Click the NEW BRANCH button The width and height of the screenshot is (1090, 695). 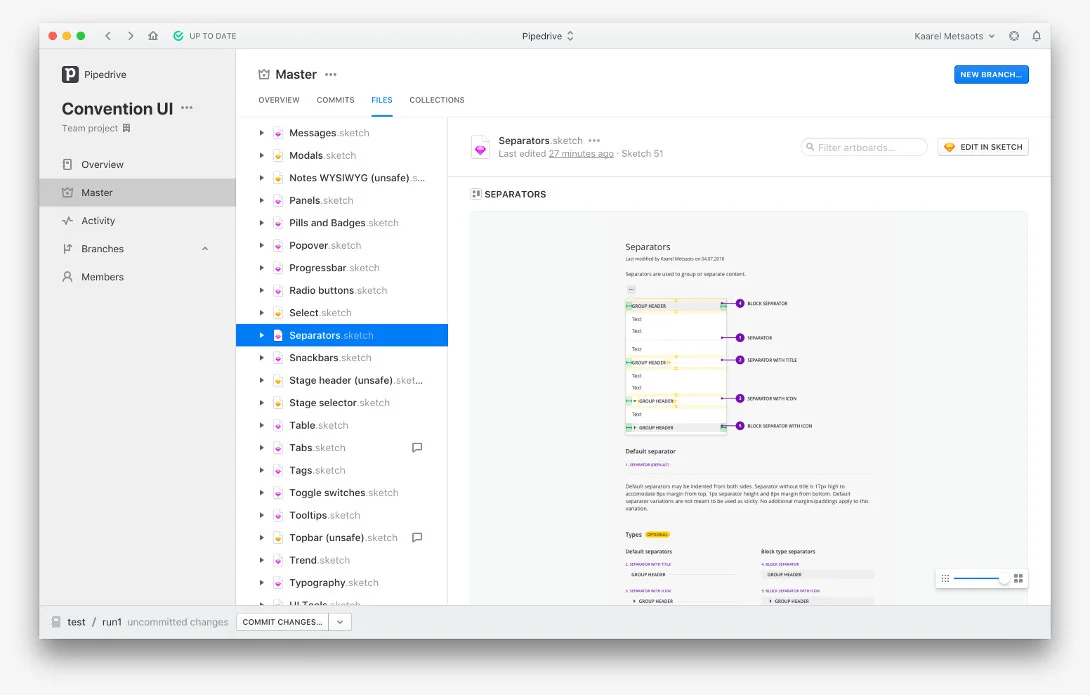pyautogui.click(x=991, y=74)
